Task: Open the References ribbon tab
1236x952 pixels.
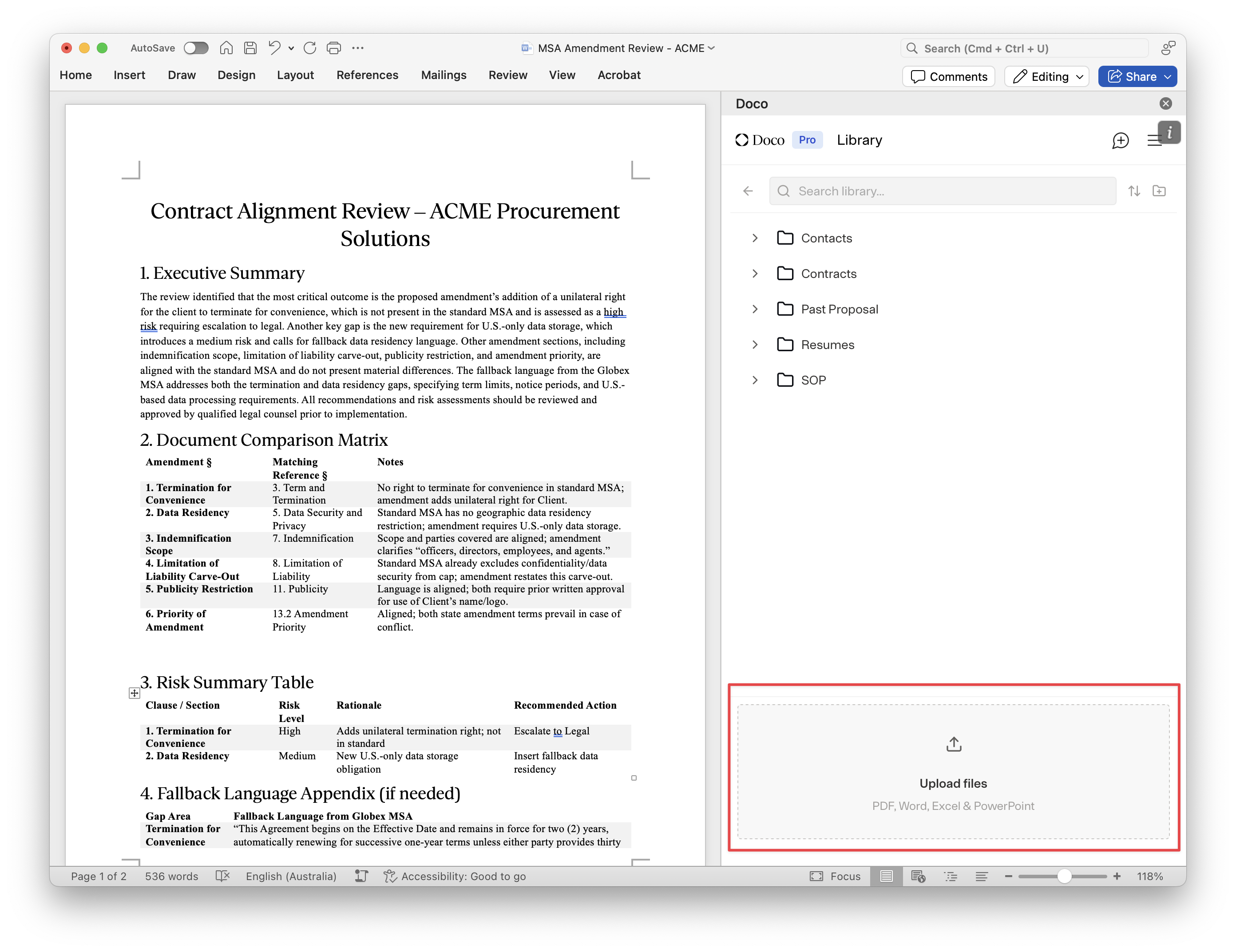Action: pyautogui.click(x=367, y=75)
